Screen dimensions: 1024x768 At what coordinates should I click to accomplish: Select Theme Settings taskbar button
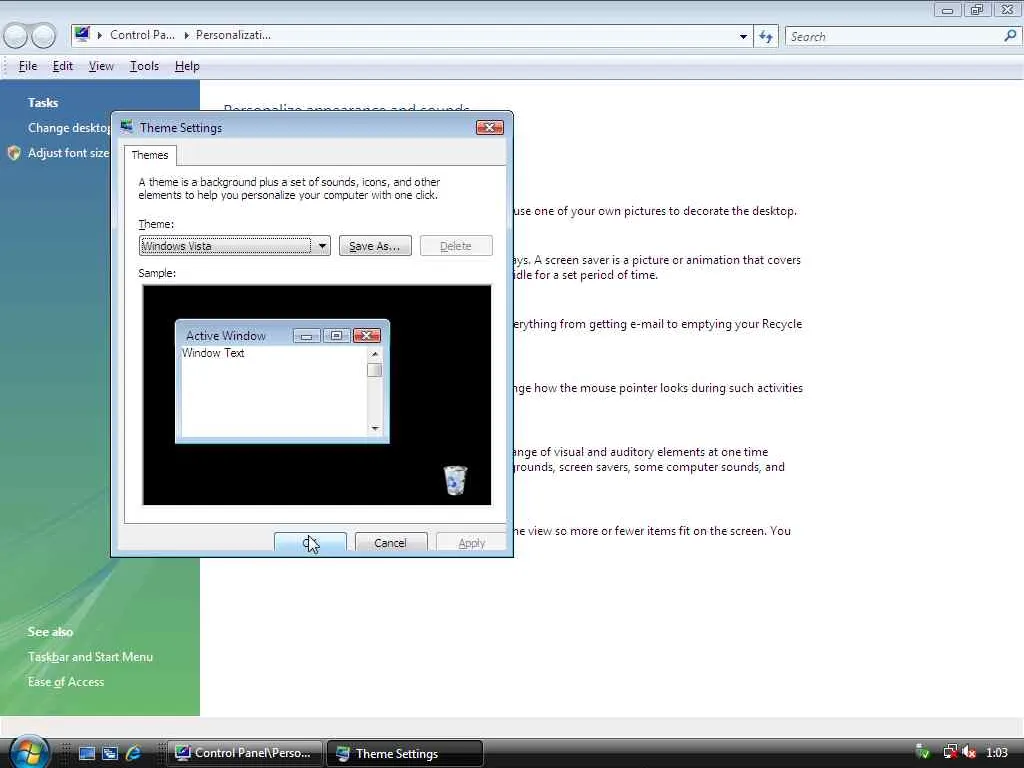[405, 754]
